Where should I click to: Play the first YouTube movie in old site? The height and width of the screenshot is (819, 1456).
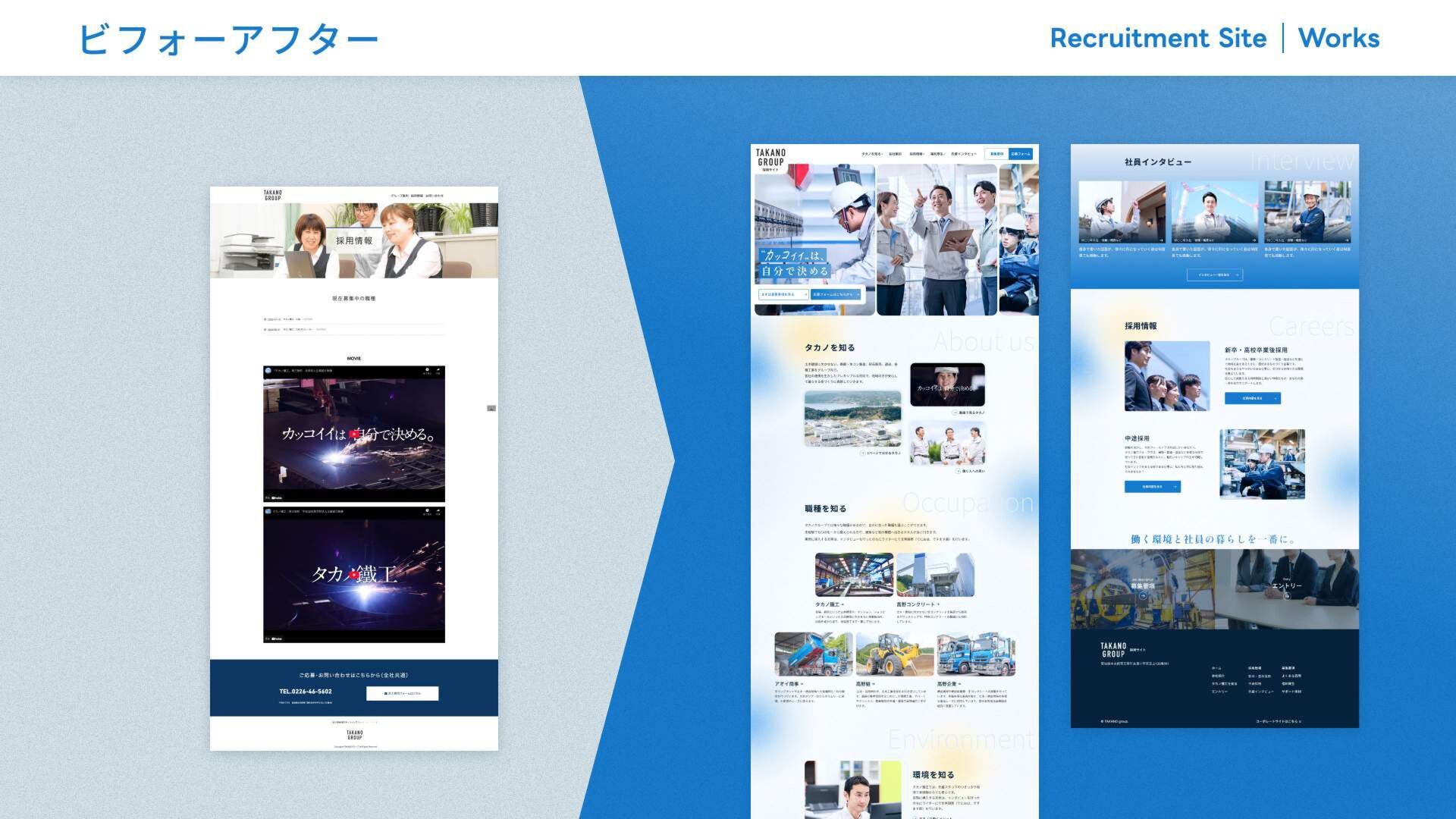353,434
